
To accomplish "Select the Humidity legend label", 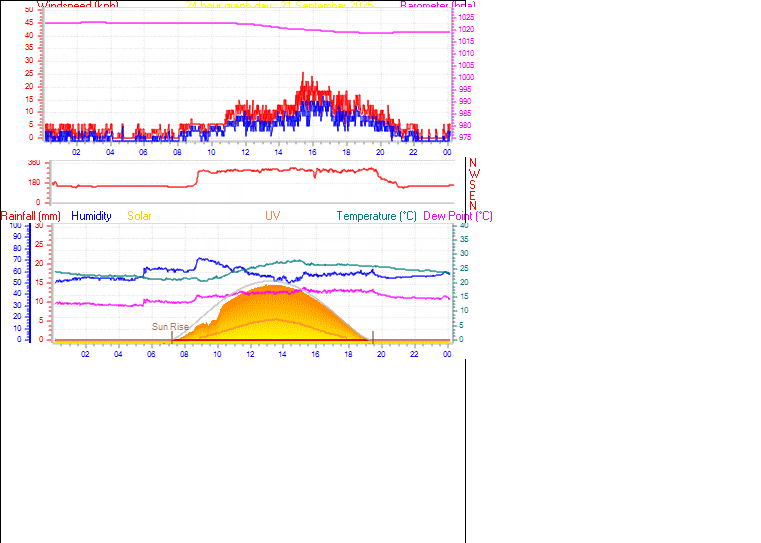I will pos(91,216).
